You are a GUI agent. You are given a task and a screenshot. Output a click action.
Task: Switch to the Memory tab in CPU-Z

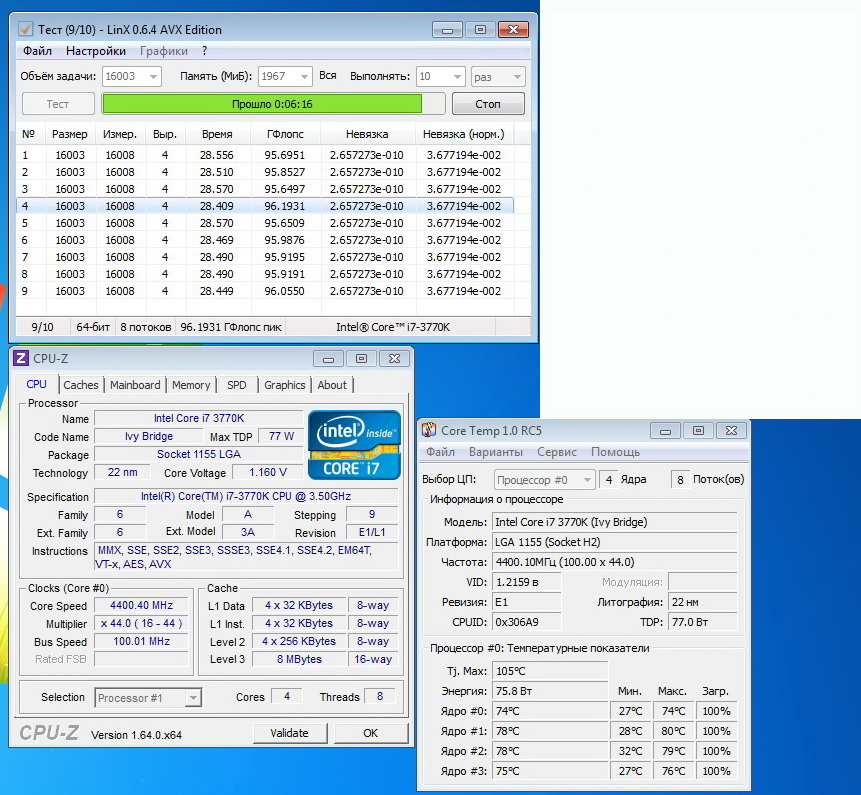(191, 385)
